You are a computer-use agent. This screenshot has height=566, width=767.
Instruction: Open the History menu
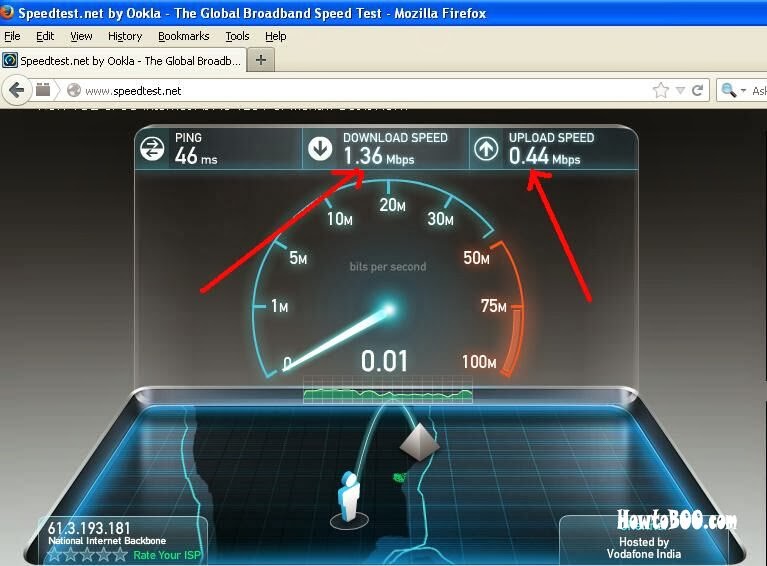point(125,36)
